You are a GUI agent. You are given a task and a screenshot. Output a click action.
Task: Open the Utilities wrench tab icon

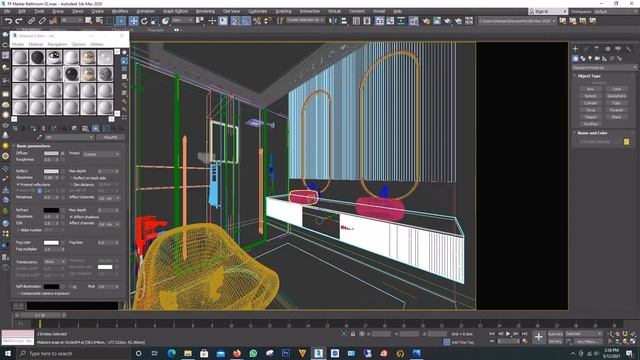click(x=629, y=49)
